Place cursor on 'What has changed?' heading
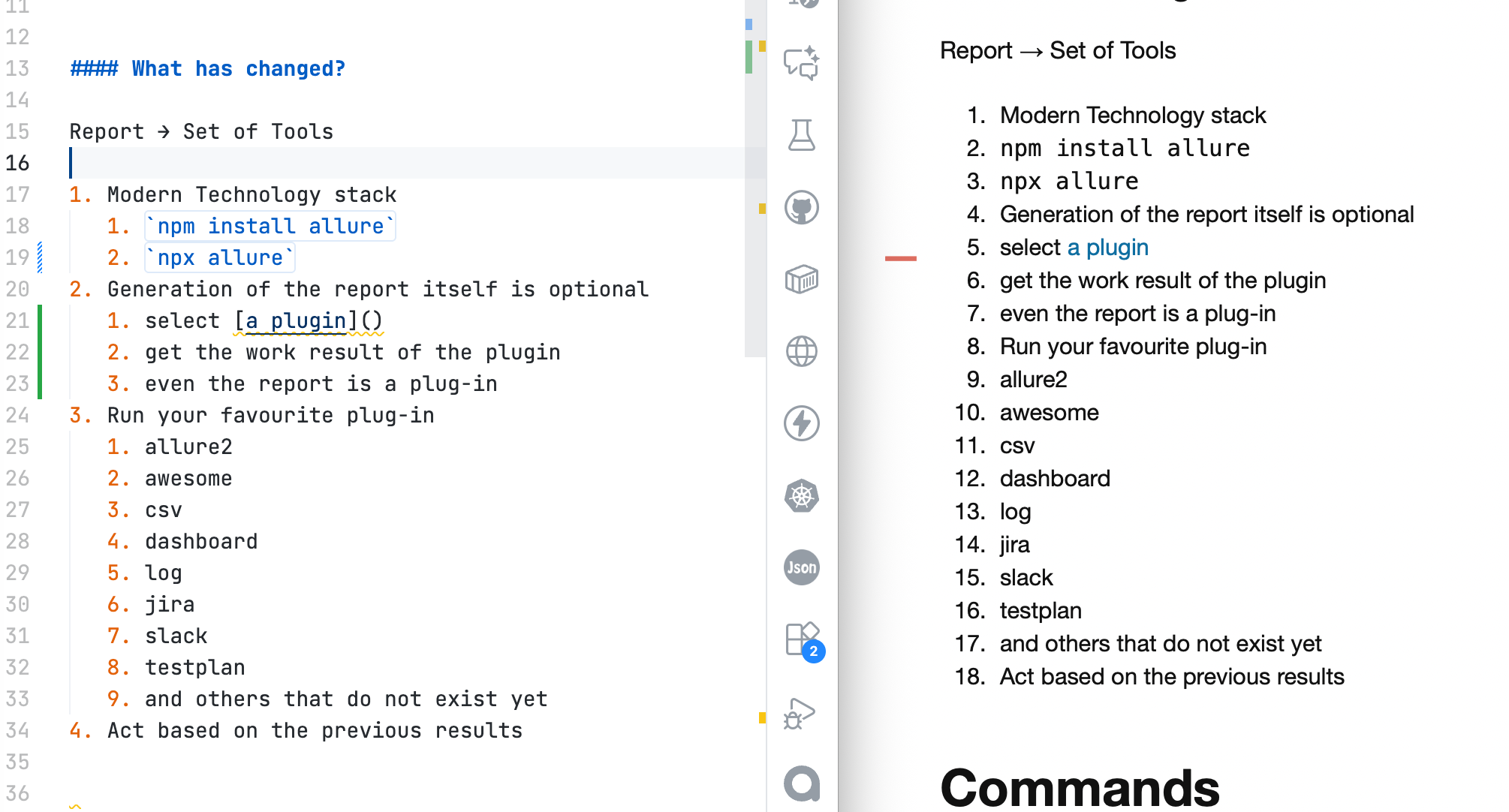 click(238, 69)
